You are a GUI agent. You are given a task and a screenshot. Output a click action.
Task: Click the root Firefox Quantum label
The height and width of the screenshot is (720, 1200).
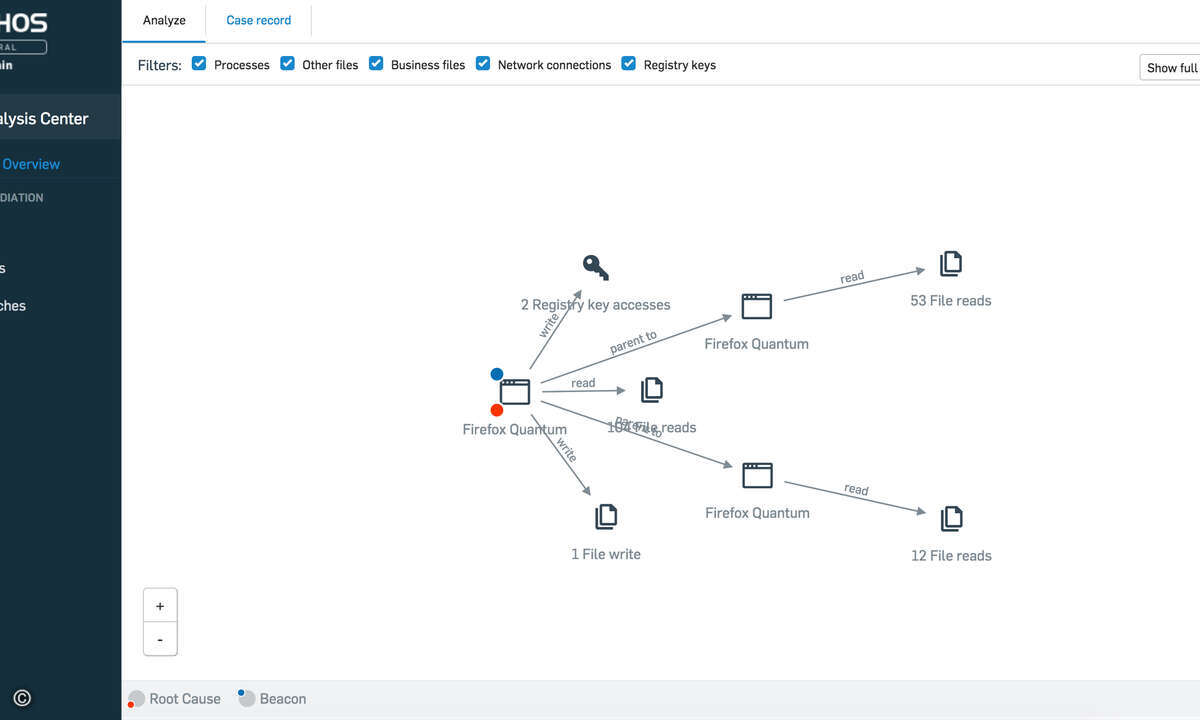point(515,429)
